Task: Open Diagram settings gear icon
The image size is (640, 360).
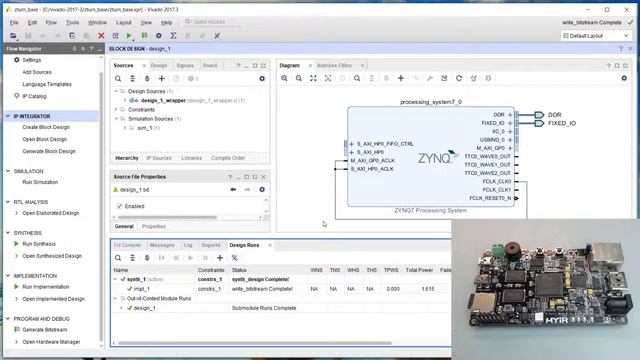Action: pyautogui.click(x=624, y=78)
